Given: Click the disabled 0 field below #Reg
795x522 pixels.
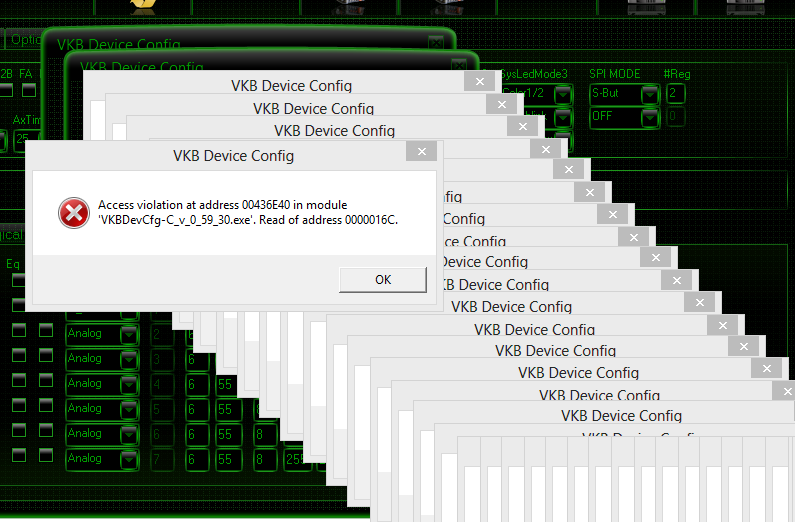Looking at the screenshot, I should pyautogui.click(x=676, y=117).
